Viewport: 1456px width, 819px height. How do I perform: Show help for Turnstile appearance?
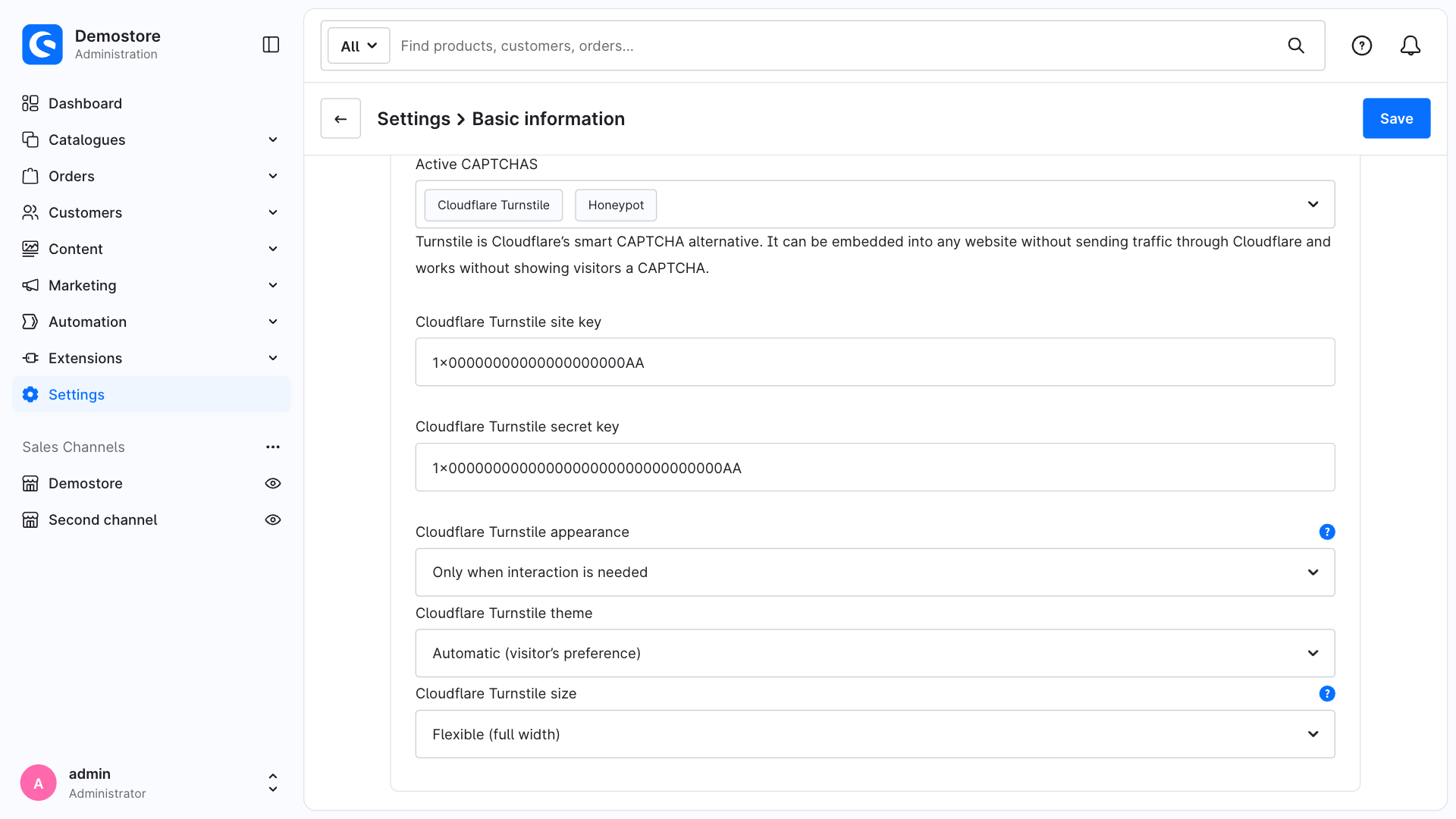coord(1327,532)
